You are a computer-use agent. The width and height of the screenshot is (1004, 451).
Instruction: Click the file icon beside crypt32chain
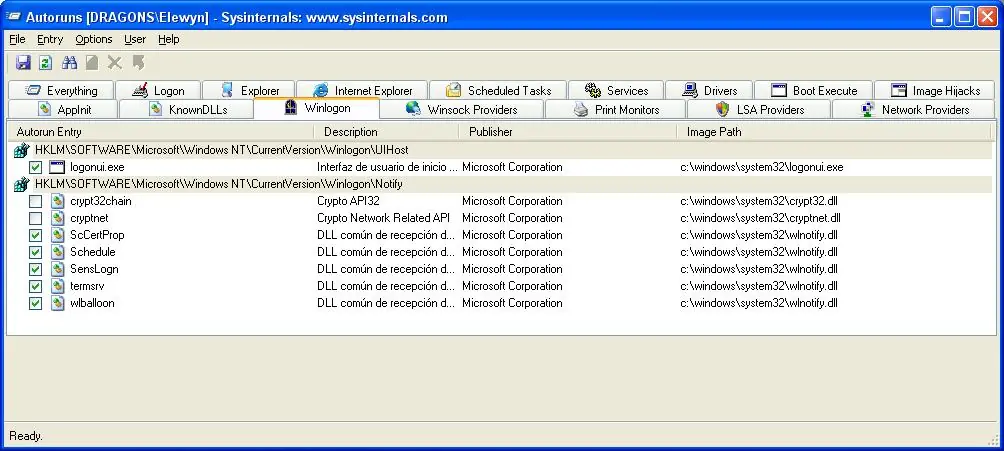click(x=58, y=201)
